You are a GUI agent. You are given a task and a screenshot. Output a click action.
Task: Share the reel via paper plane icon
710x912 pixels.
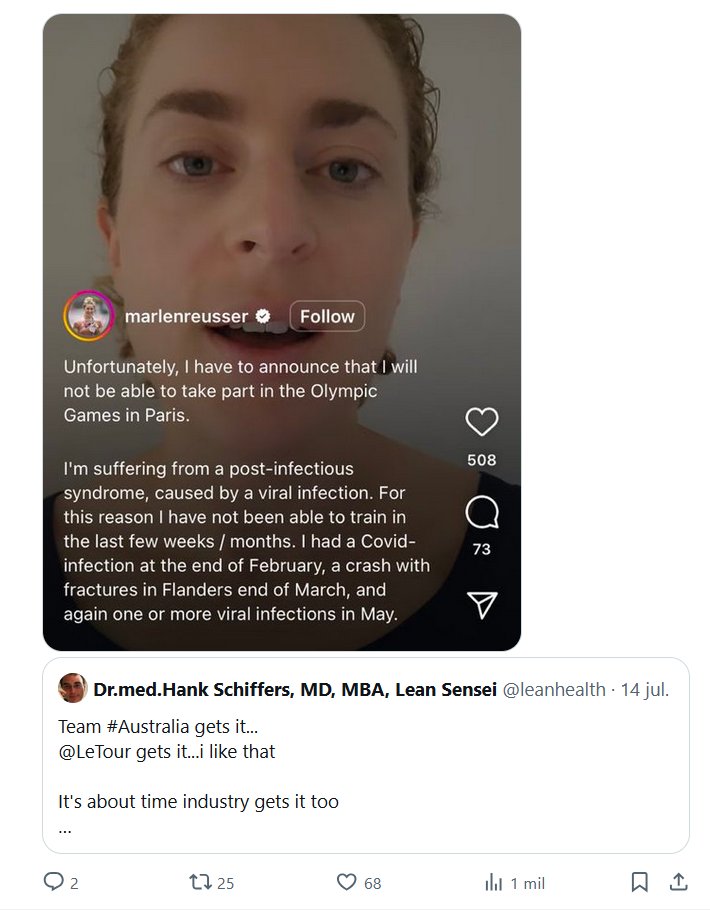(x=482, y=604)
